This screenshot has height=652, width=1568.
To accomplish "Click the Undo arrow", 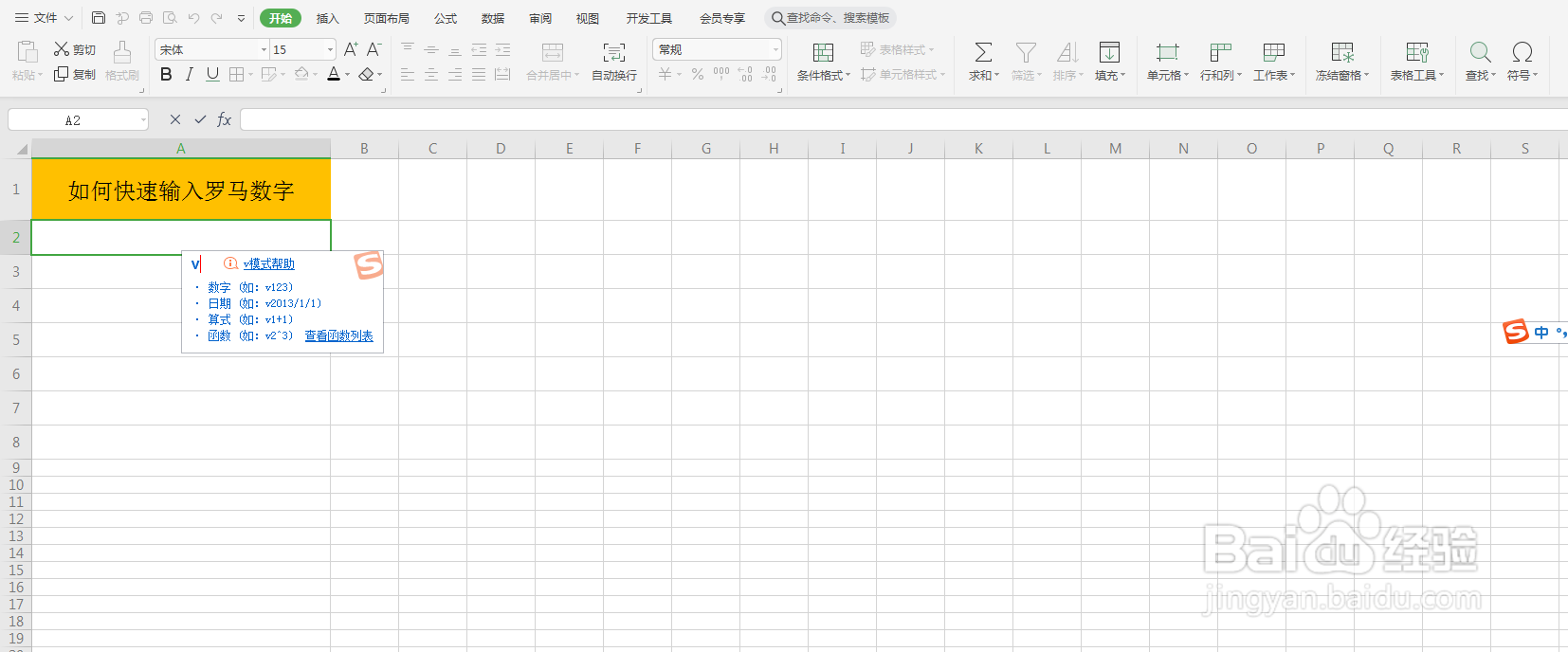I will tap(193, 18).
